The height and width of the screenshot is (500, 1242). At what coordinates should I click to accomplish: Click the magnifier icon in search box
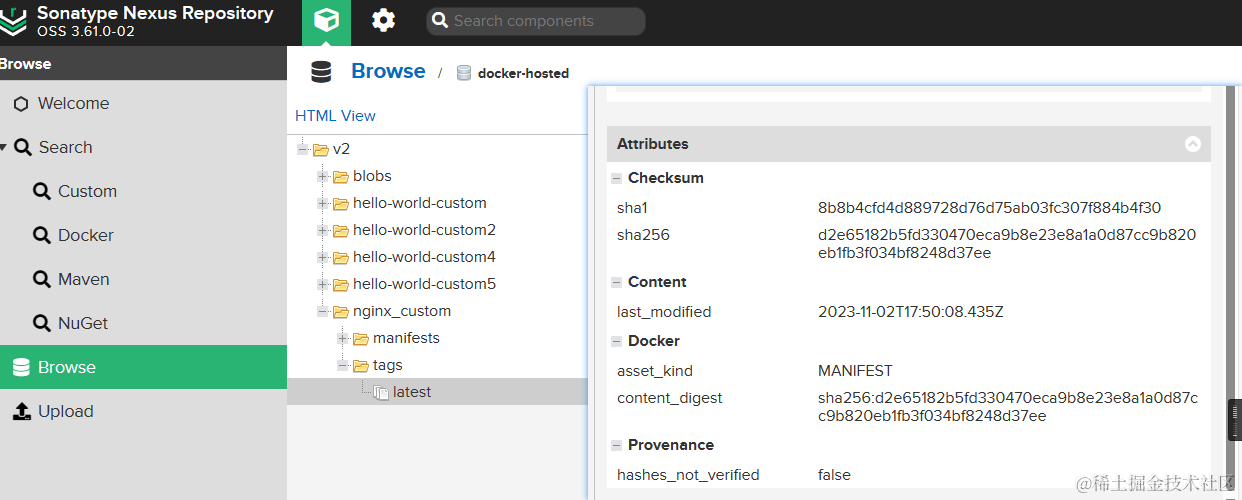click(x=440, y=21)
